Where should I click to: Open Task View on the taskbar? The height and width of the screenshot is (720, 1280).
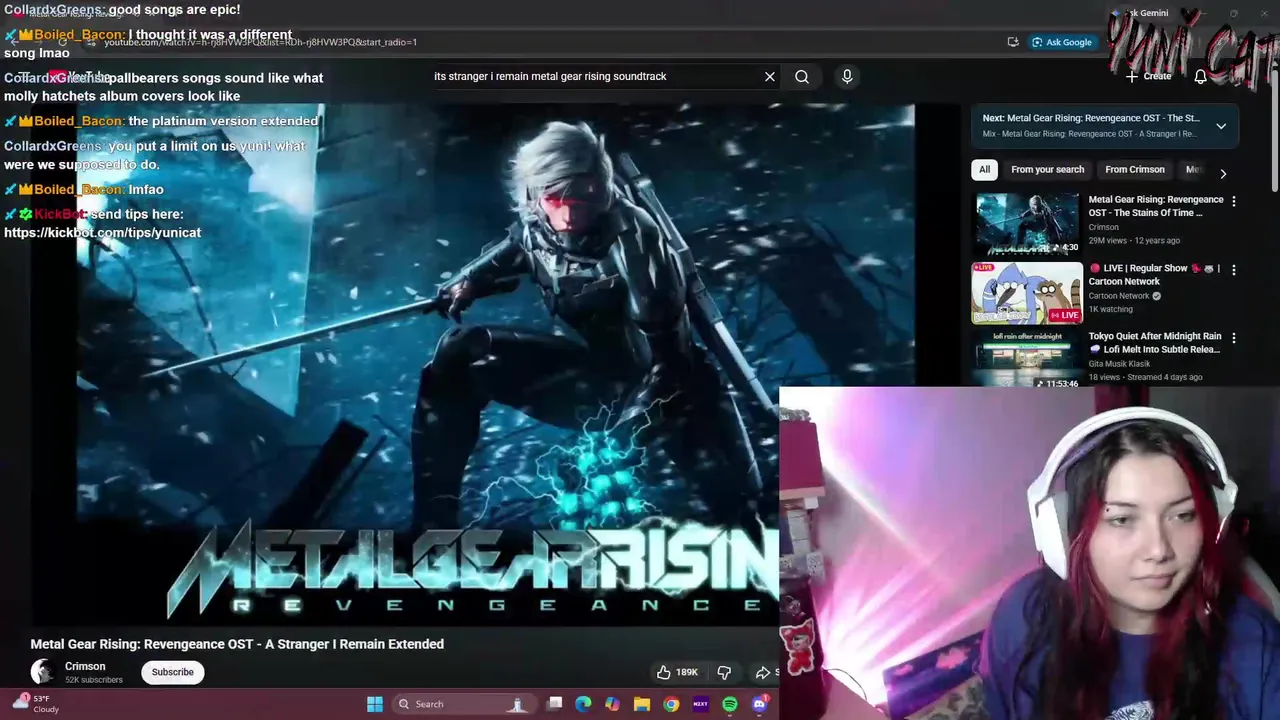pos(555,704)
